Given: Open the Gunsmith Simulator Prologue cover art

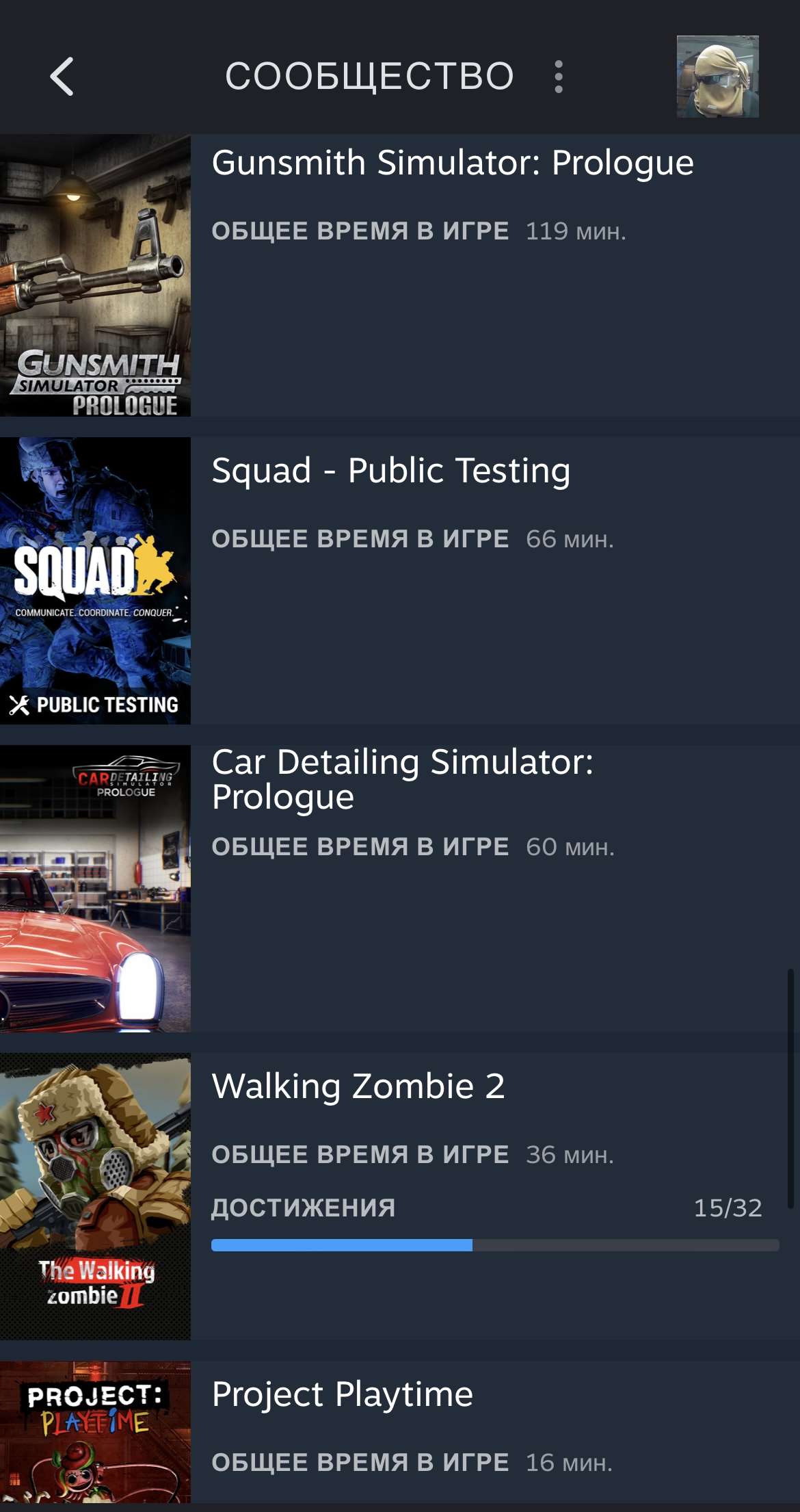Looking at the screenshot, I should click(x=95, y=275).
